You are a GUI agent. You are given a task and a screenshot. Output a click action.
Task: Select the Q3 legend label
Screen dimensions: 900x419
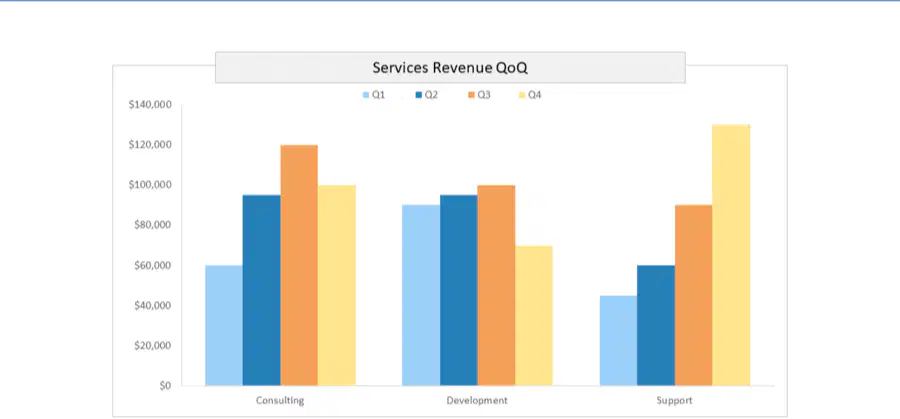(484, 95)
